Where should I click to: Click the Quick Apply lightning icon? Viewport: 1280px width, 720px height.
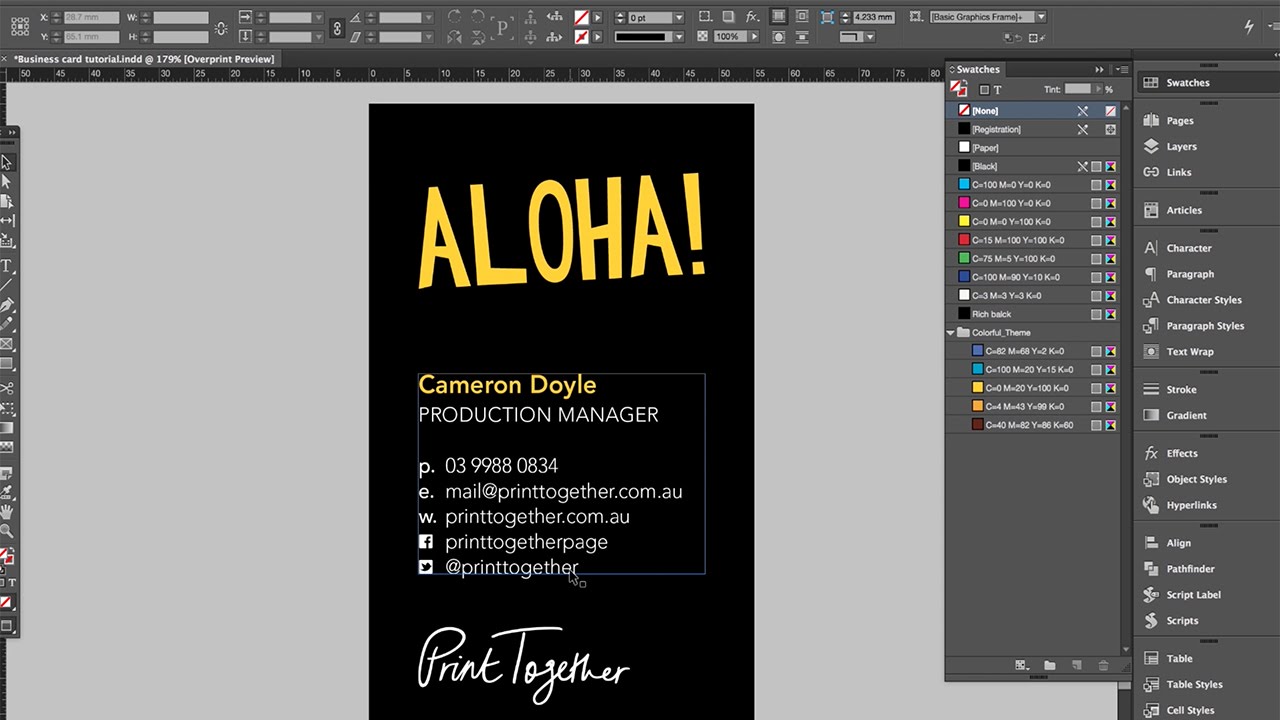pyautogui.click(x=1249, y=27)
